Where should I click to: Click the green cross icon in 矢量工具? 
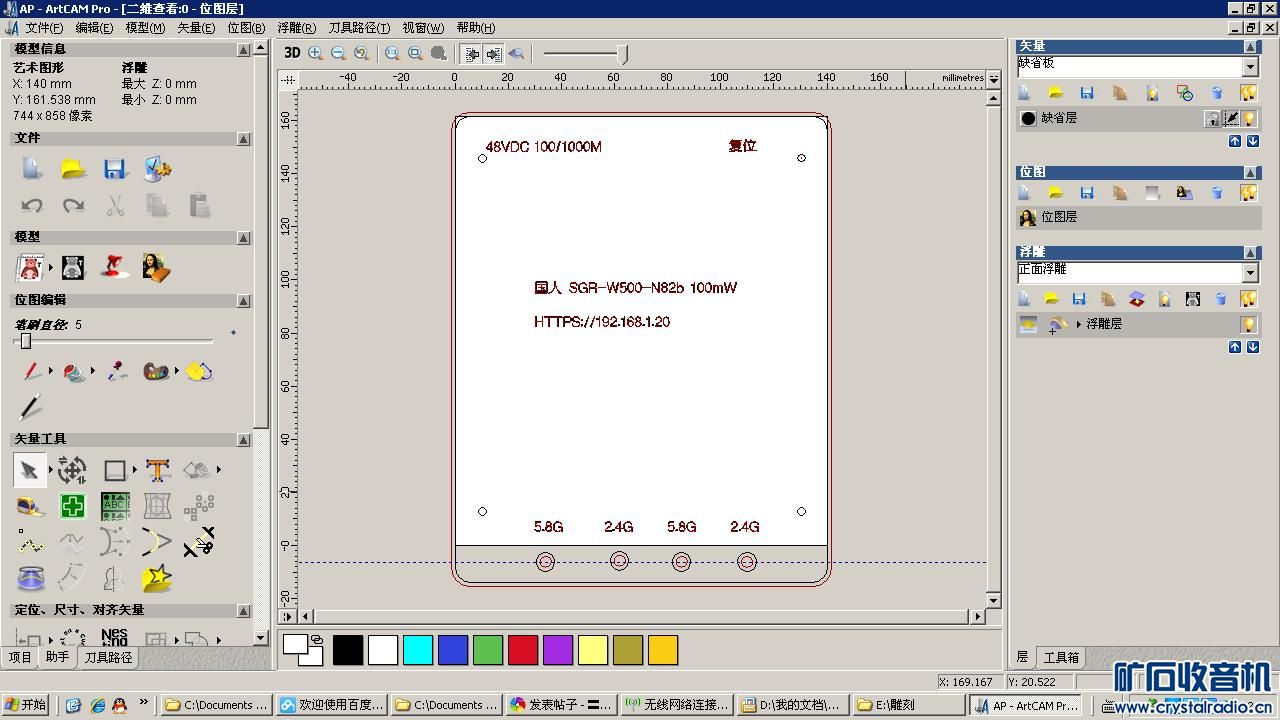(x=73, y=507)
